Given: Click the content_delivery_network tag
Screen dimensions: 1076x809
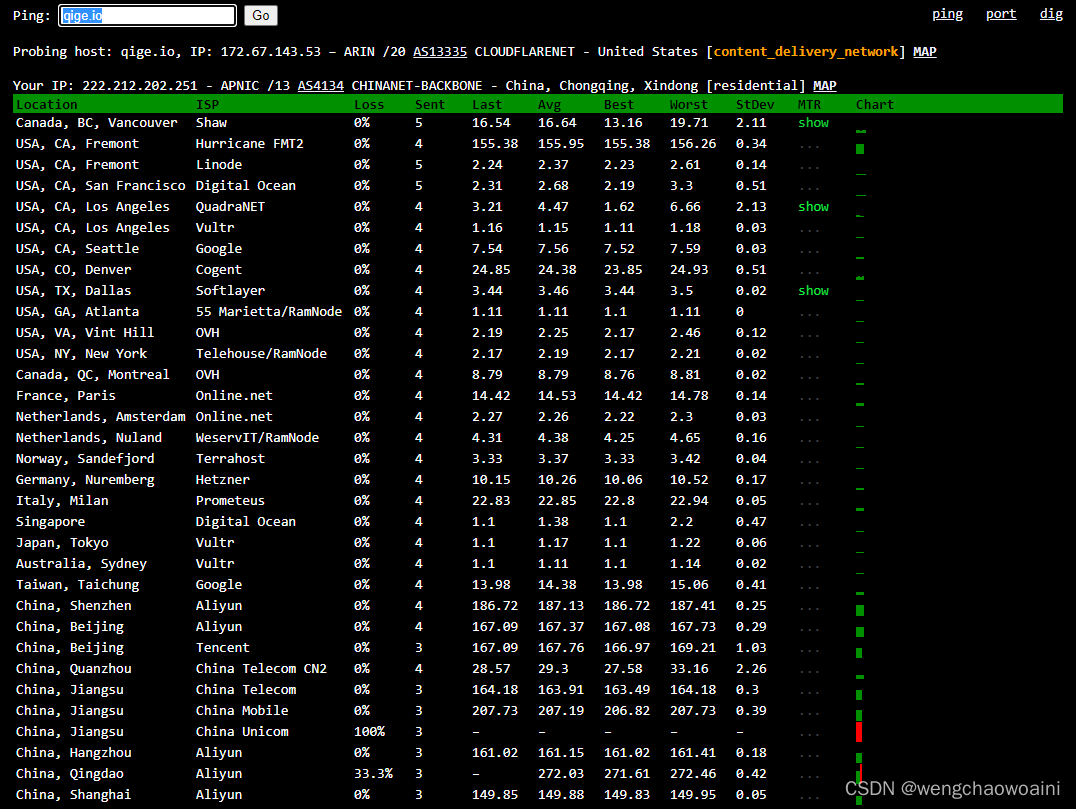Looking at the screenshot, I should pyautogui.click(x=806, y=52).
